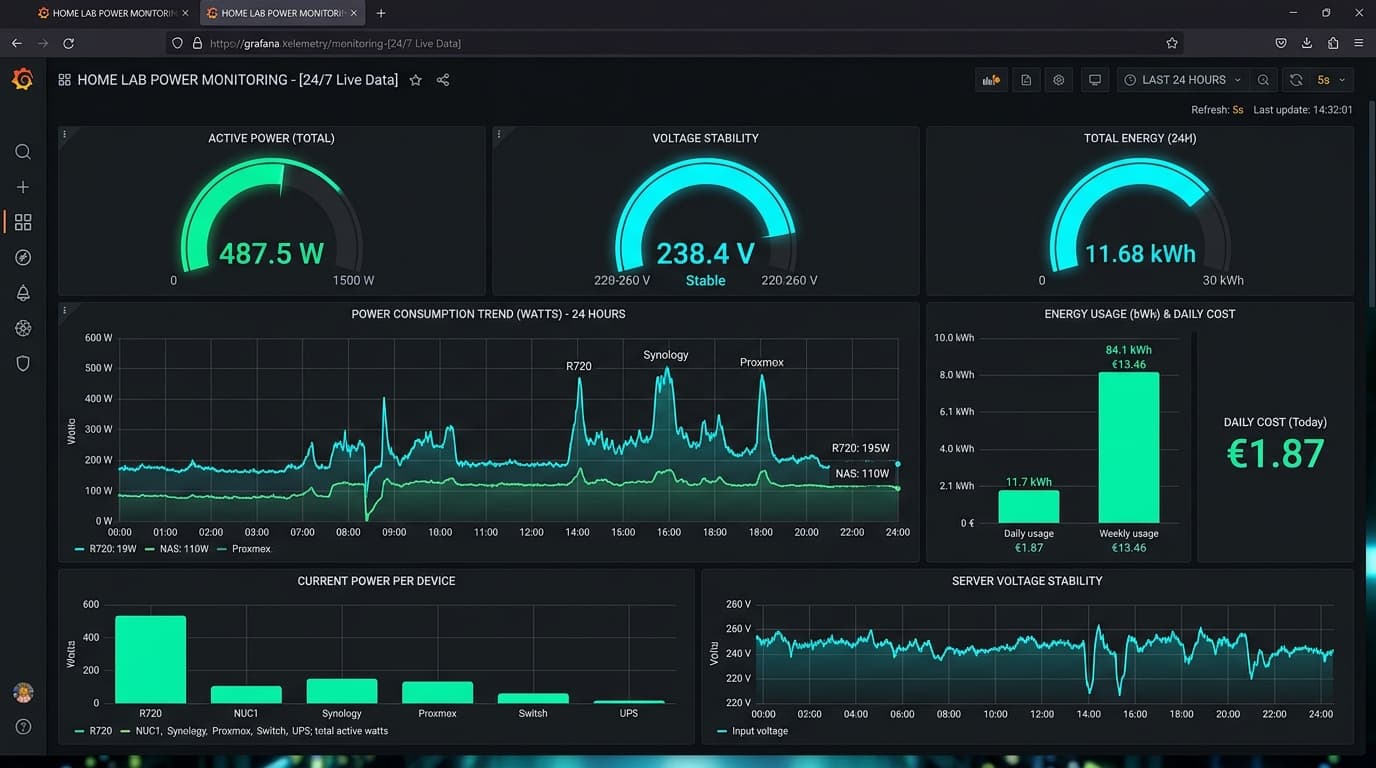Screen dimensions: 1376x768
Task: Open the 5s refresh interval dropdown
Action: (x=1331, y=80)
